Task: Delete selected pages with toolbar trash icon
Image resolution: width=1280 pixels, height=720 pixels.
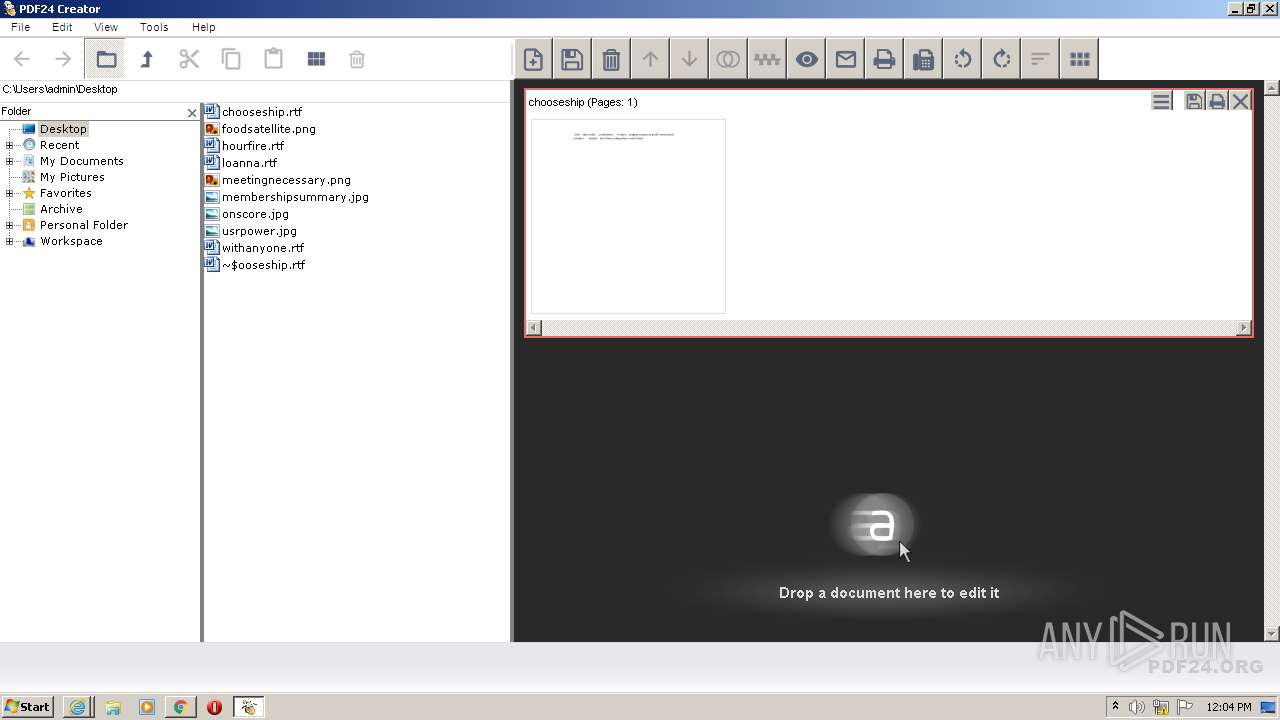Action: [x=611, y=59]
